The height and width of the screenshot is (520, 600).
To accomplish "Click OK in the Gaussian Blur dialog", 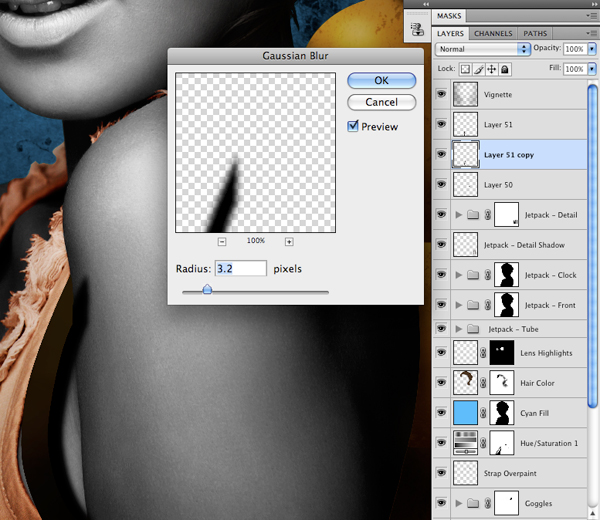I will pos(381,80).
